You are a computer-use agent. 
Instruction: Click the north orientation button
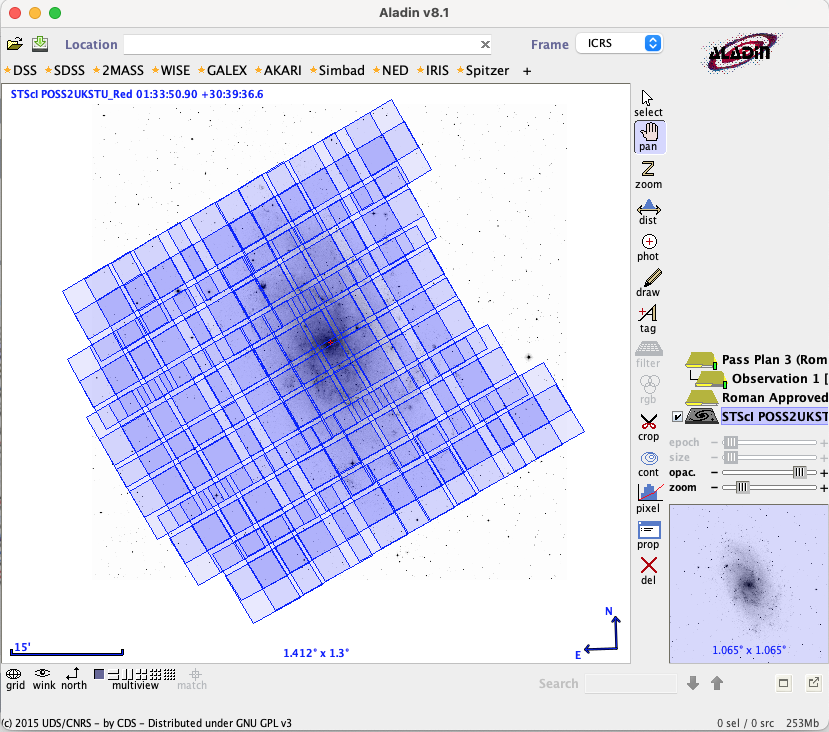(x=73, y=677)
